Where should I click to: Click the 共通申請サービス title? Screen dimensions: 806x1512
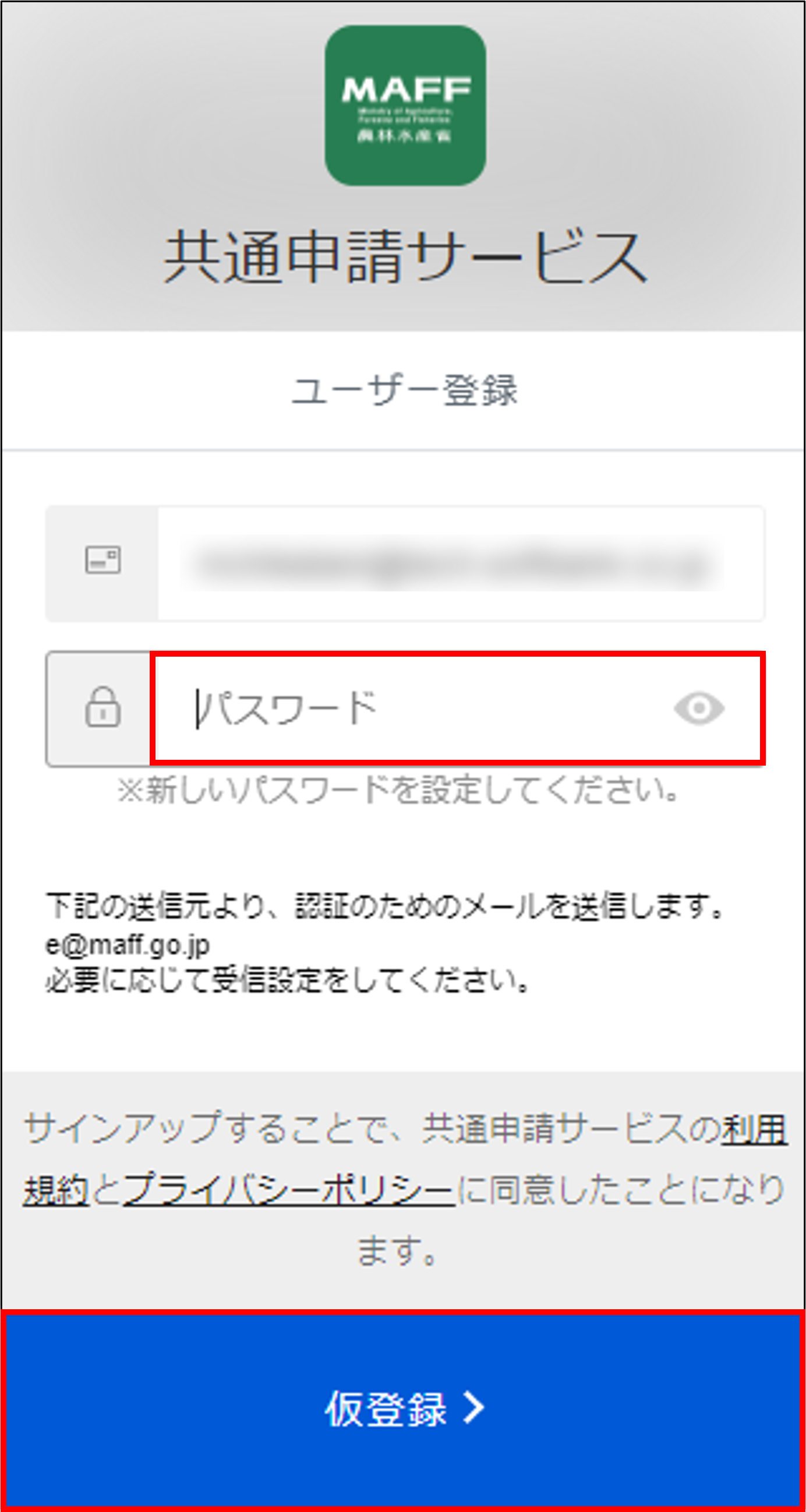click(x=405, y=257)
